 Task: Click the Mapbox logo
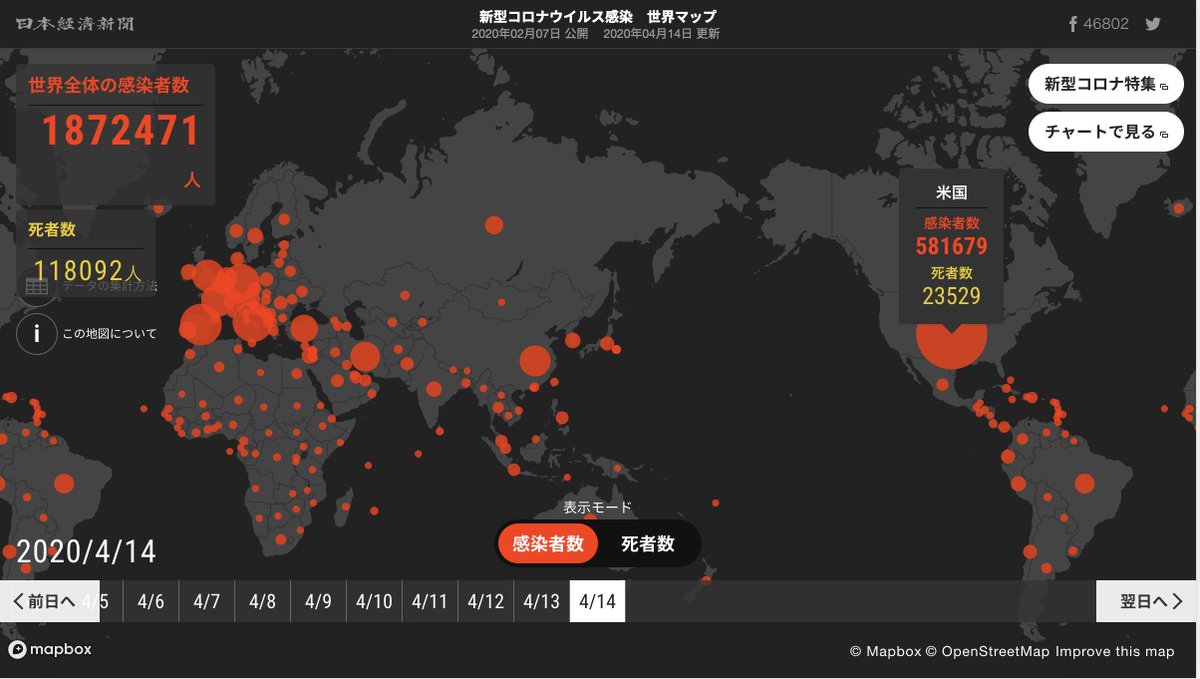(x=50, y=649)
